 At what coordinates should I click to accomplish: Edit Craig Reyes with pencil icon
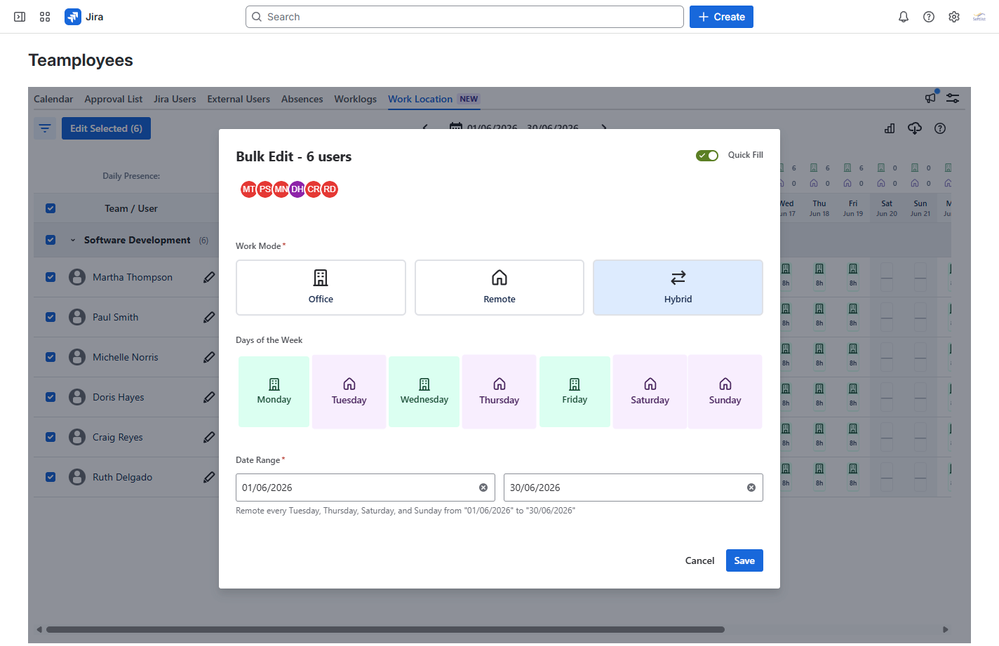[x=209, y=437]
